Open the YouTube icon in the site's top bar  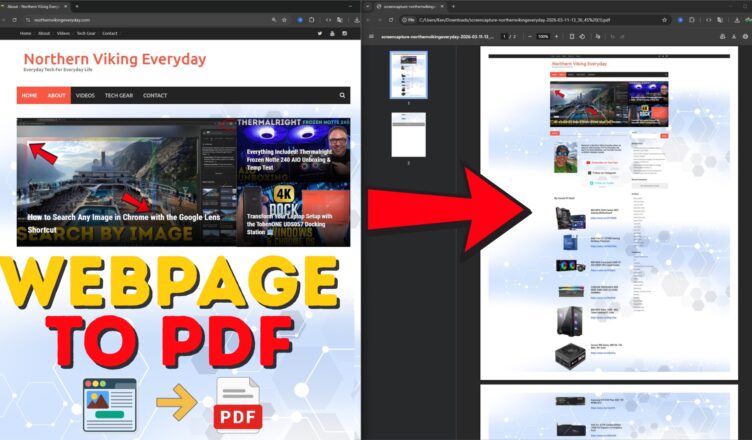[332, 34]
